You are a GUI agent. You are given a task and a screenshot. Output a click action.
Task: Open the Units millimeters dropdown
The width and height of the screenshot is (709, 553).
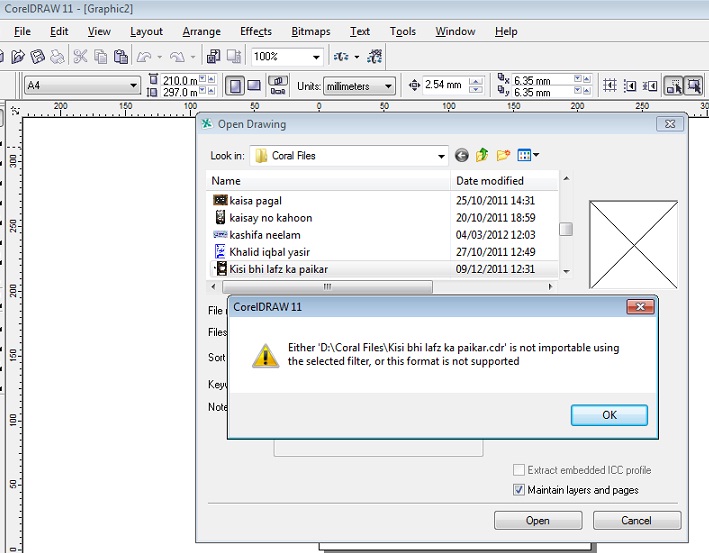tap(388, 86)
